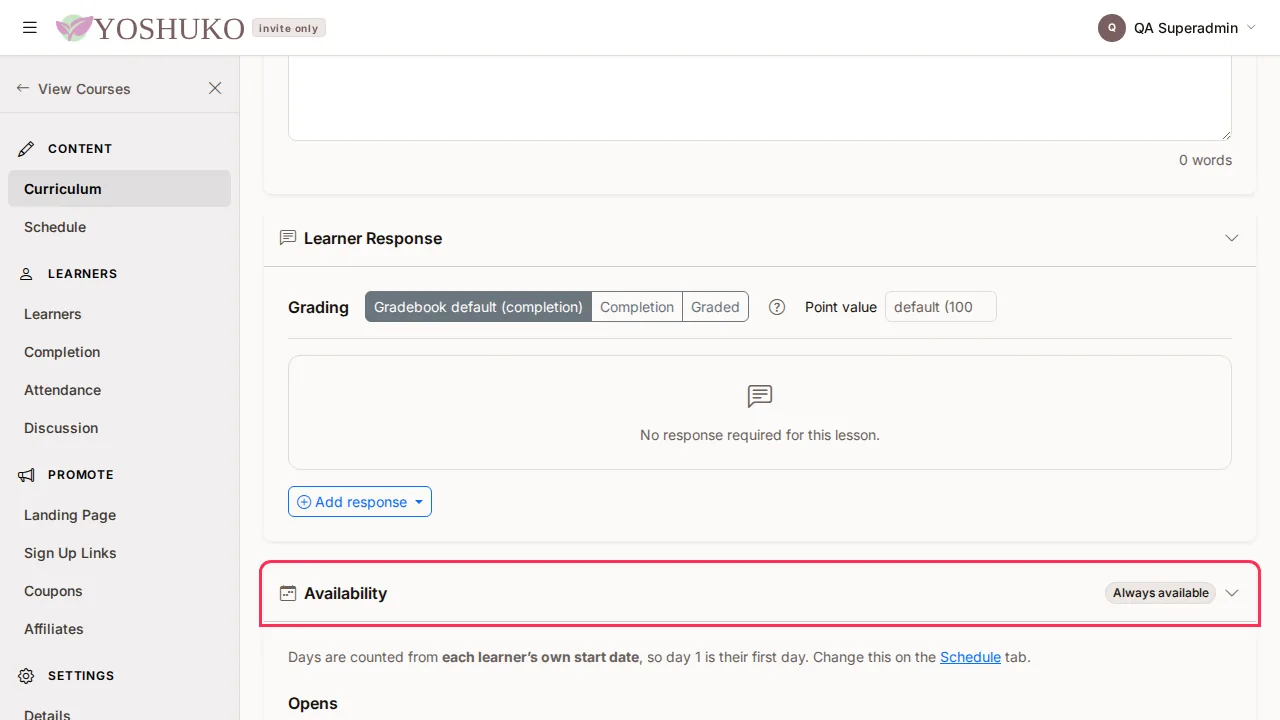
Task: Collapse the Learner Response section
Action: [1232, 238]
